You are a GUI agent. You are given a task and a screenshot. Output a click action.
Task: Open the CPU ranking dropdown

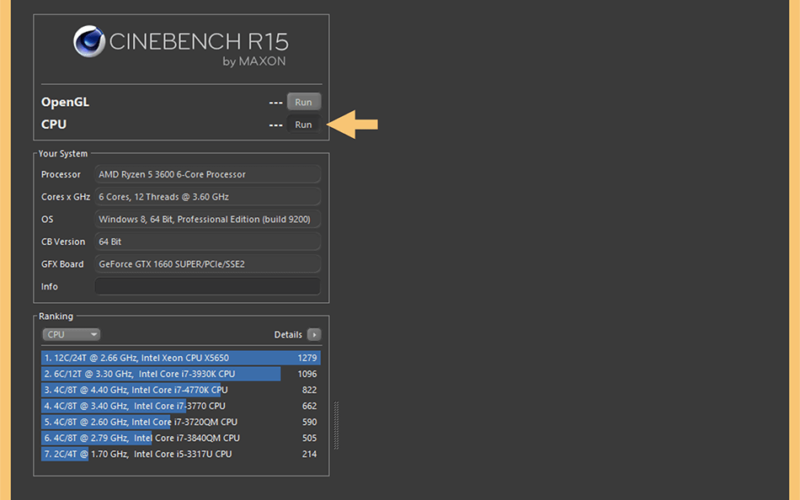[71, 335]
